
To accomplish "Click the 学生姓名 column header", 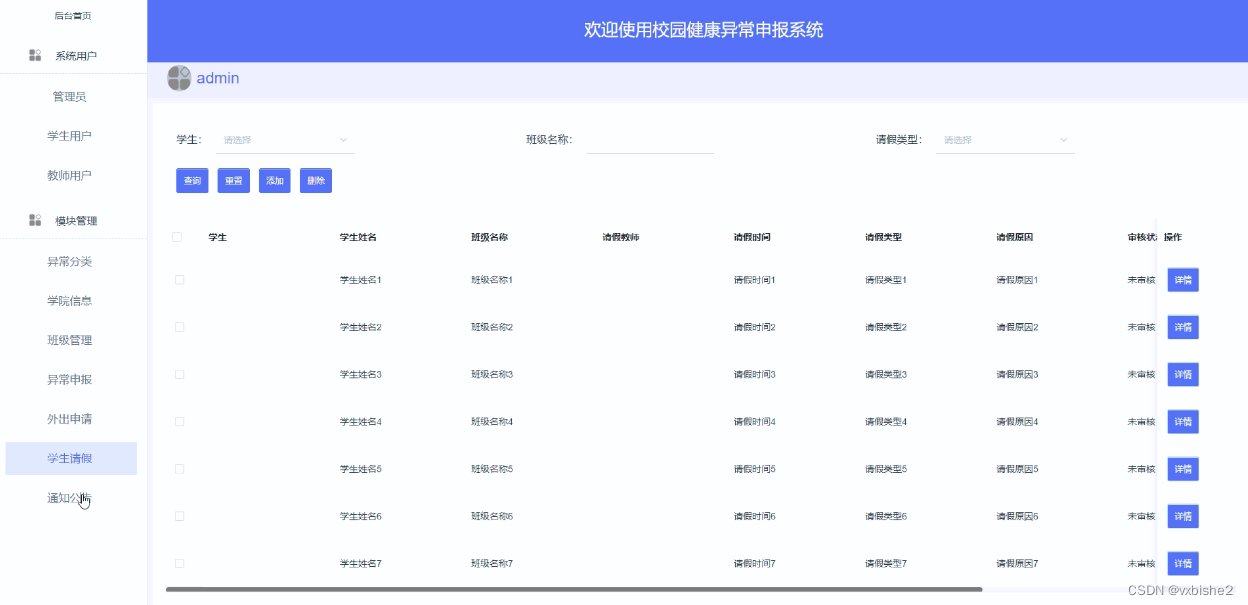I will (x=358, y=237).
